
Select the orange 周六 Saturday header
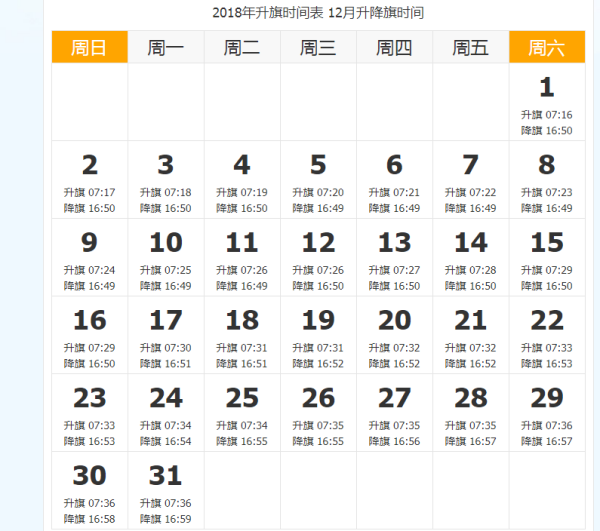pos(546,47)
